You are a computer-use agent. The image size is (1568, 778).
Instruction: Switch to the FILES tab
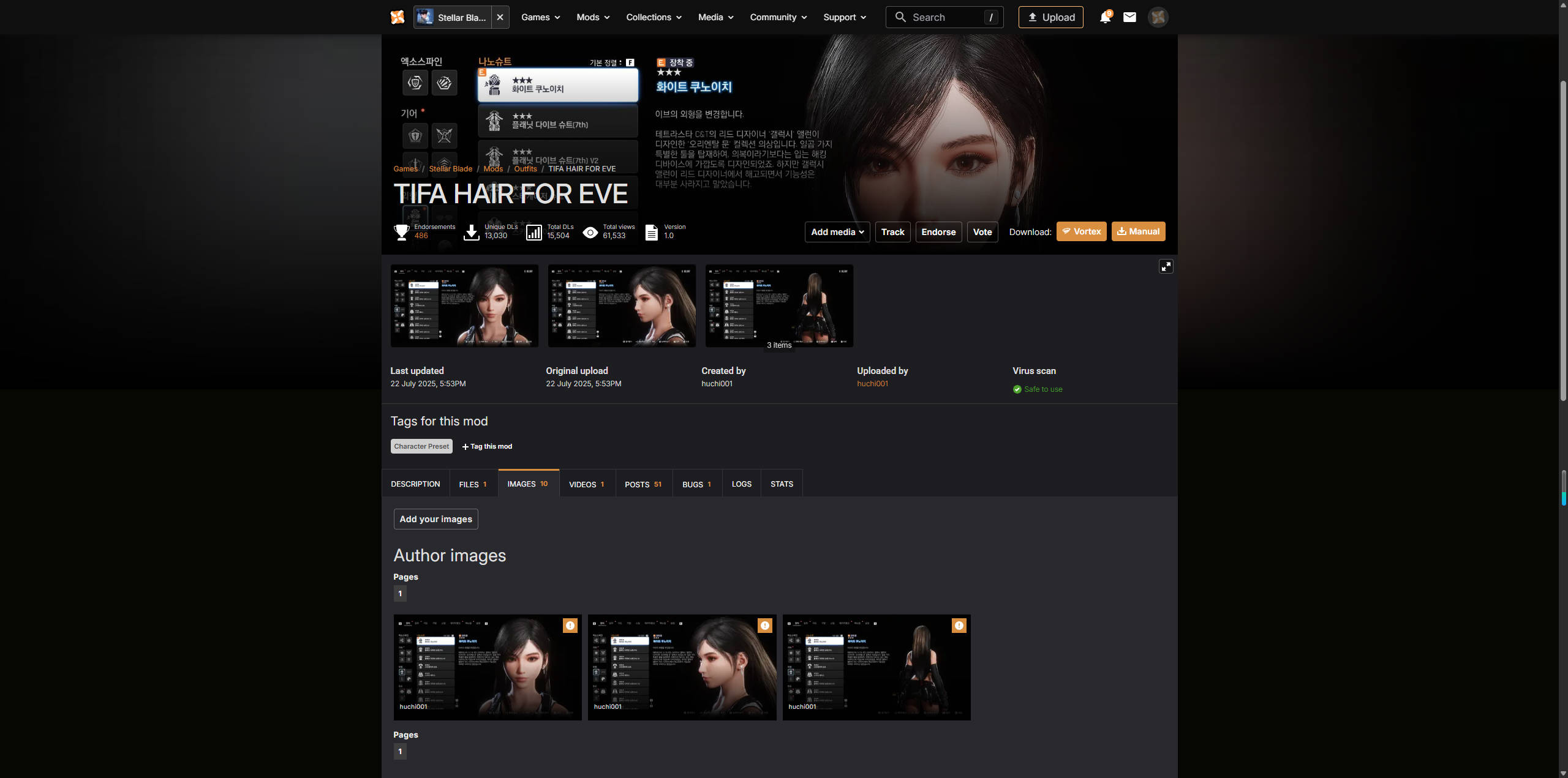(x=473, y=484)
